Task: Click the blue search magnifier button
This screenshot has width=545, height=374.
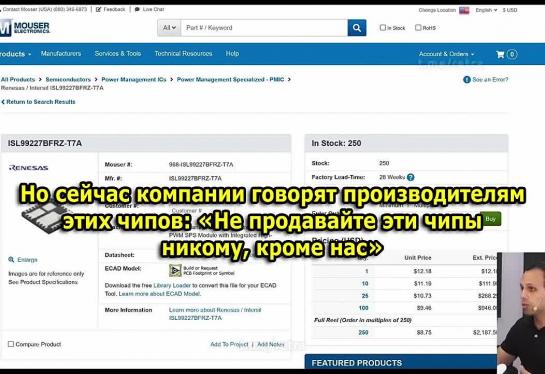Action: click(357, 28)
